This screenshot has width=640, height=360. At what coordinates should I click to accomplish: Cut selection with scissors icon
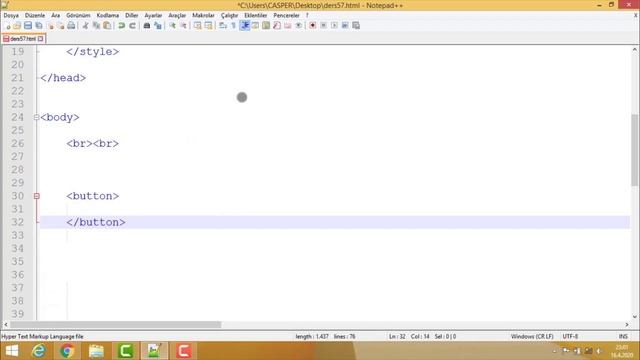[85, 26]
